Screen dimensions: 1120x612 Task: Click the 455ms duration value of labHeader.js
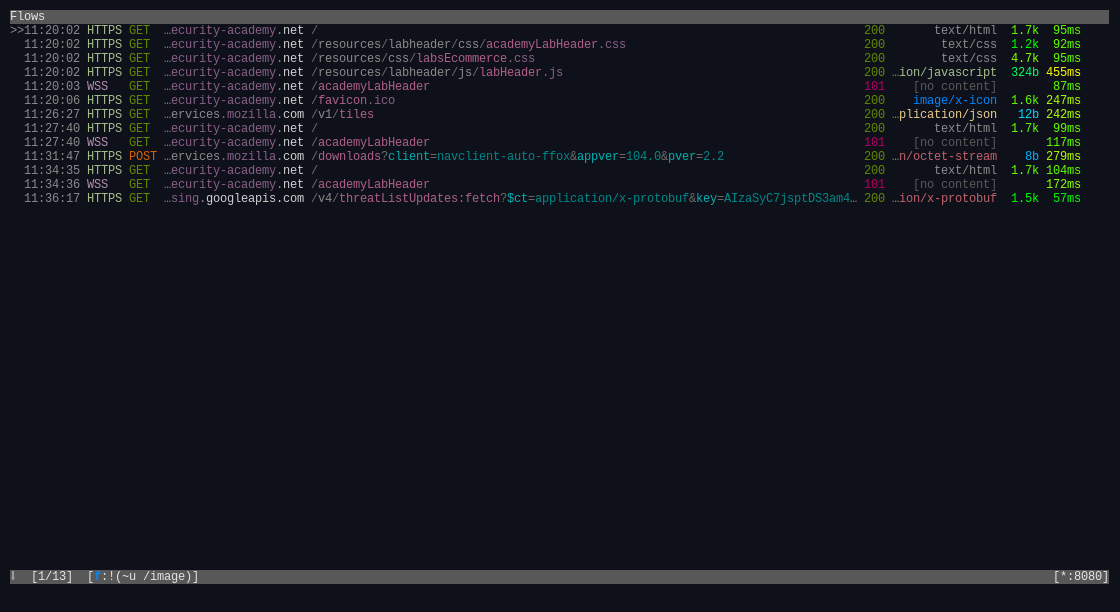1063,72
